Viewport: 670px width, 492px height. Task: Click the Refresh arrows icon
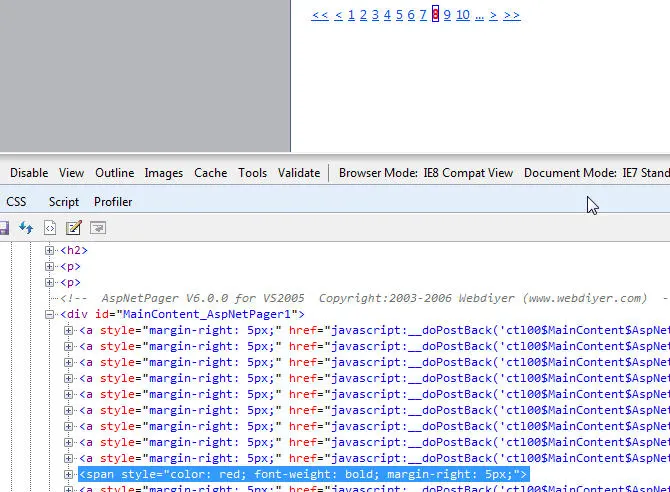coord(27,228)
